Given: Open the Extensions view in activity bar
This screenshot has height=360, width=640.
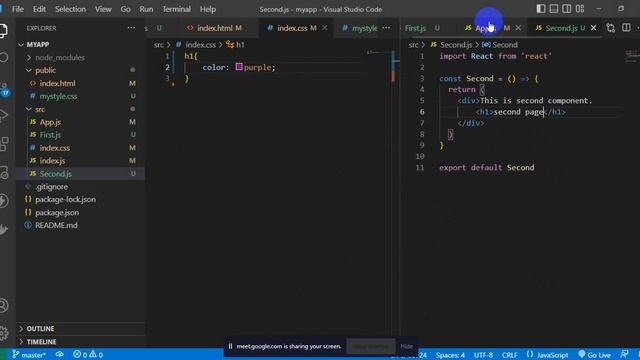Looking at the screenshot, I should [4, 144].
